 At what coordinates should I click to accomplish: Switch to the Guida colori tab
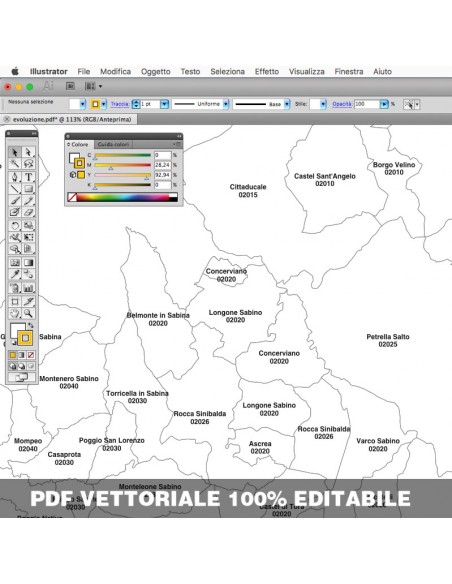[113, 144]
